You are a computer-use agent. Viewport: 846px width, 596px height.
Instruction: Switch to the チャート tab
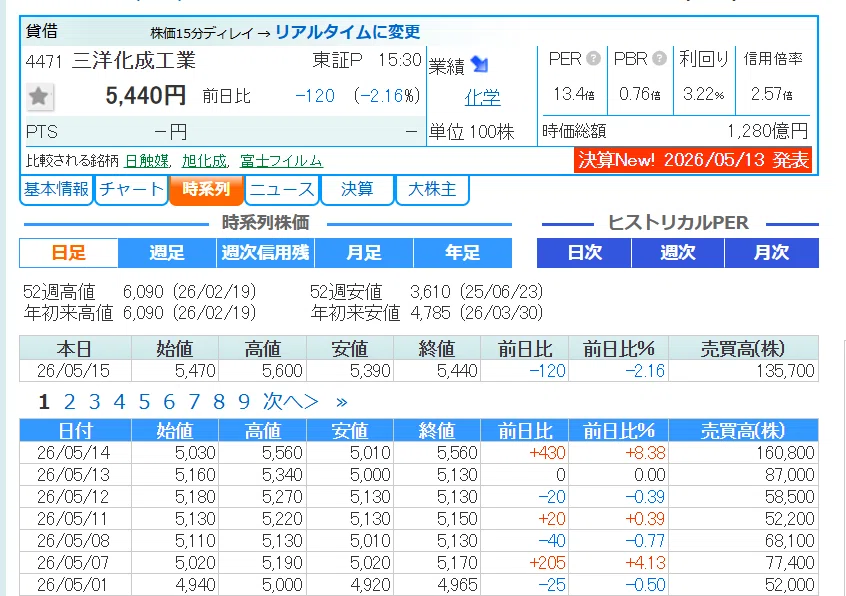[132, 189]
